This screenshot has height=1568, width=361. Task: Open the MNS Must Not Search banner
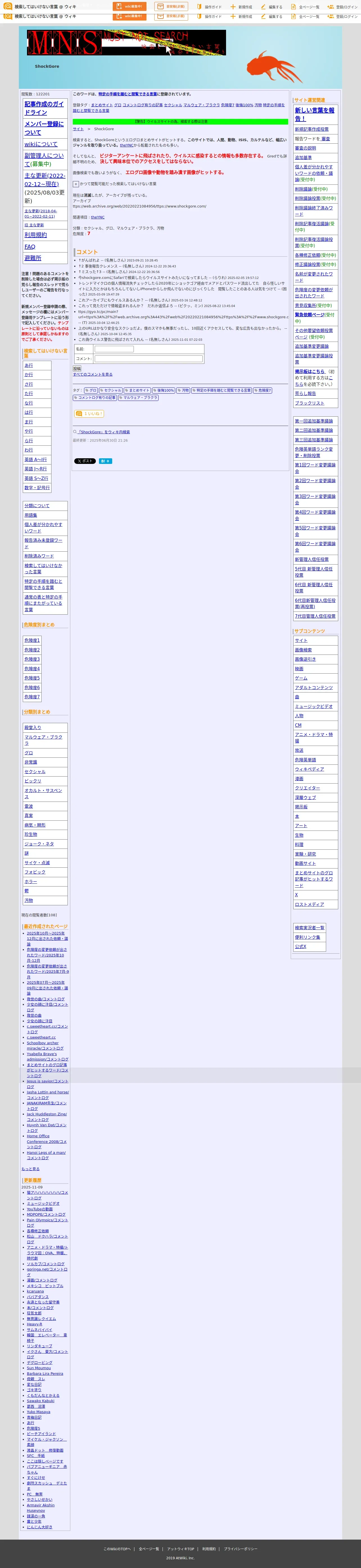(126, 43)
